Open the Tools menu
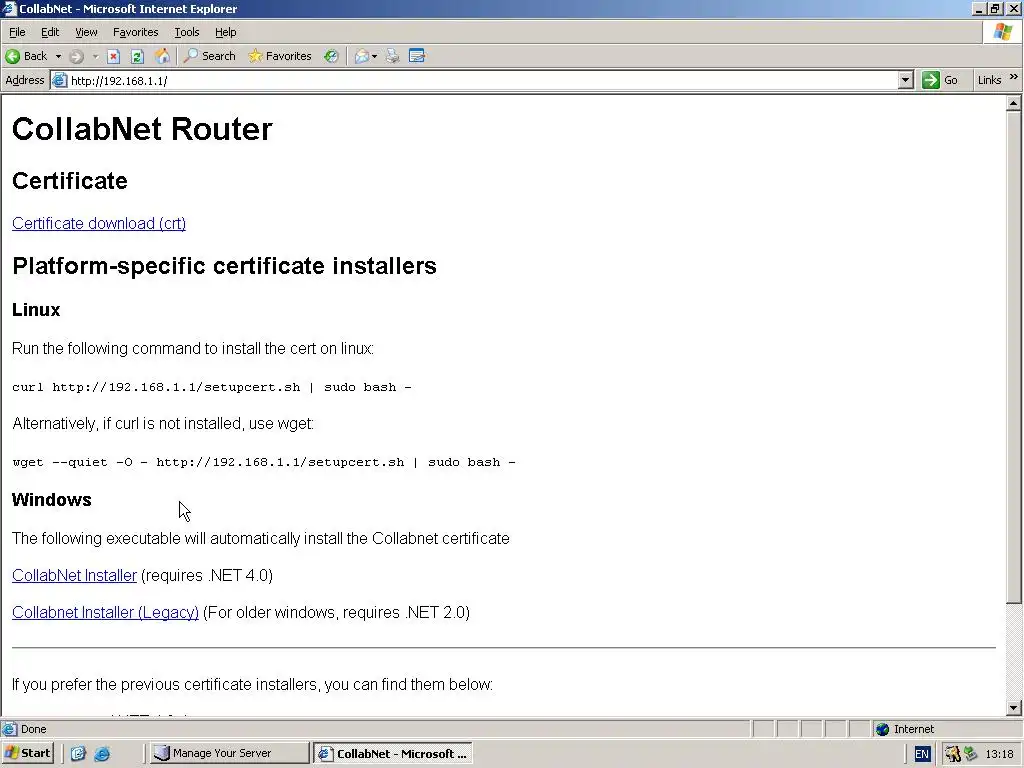 pos(186,32)
